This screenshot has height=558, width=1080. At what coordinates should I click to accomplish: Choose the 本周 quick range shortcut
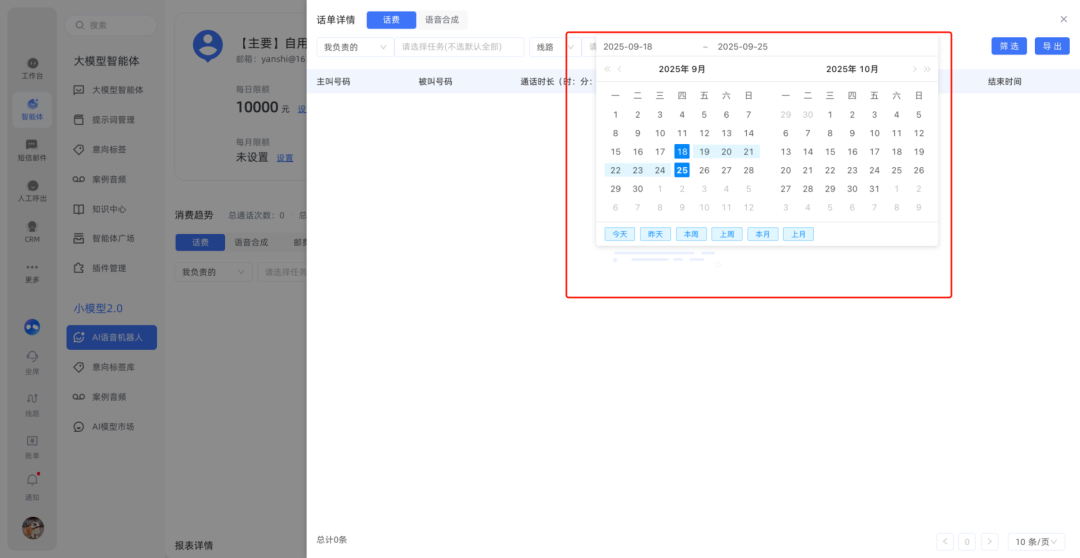click(x=691, y=234)
